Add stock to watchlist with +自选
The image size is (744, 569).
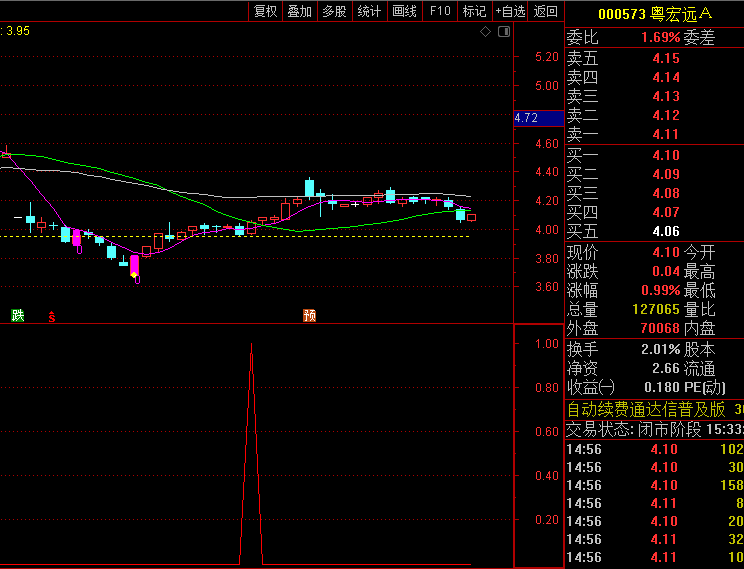click(510, 11)
